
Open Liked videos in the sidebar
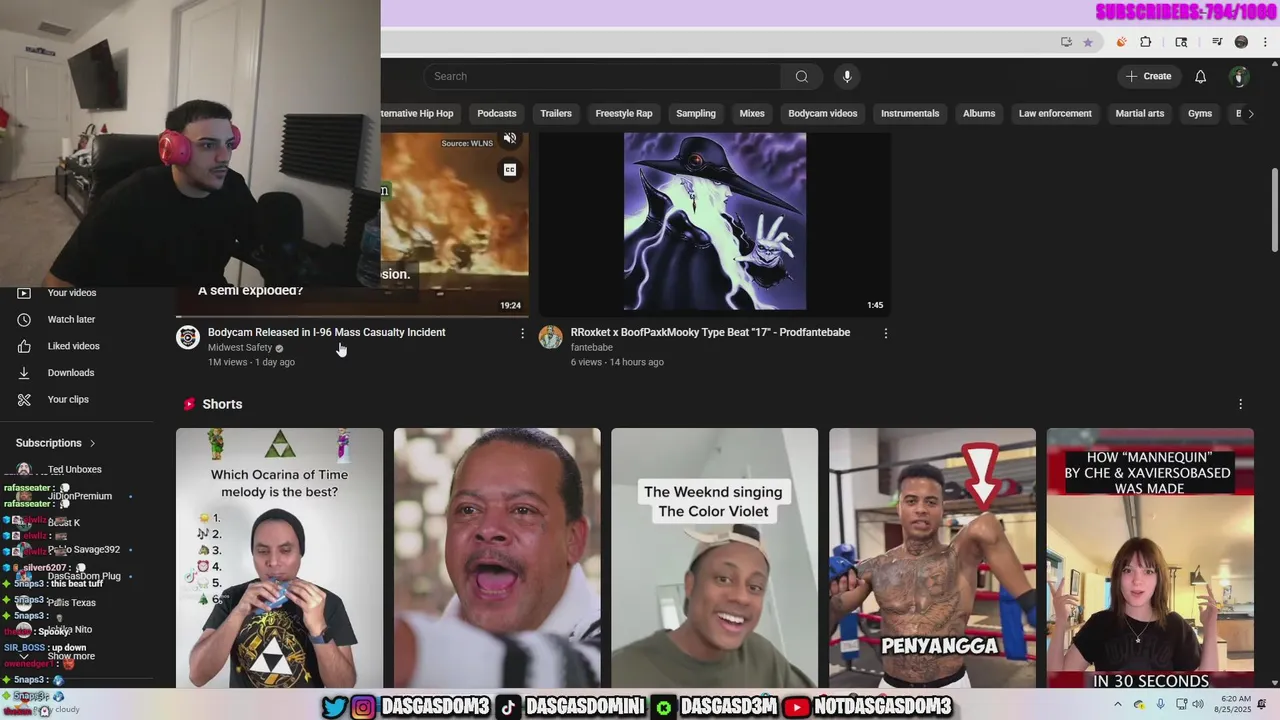[x=72, y=346]
